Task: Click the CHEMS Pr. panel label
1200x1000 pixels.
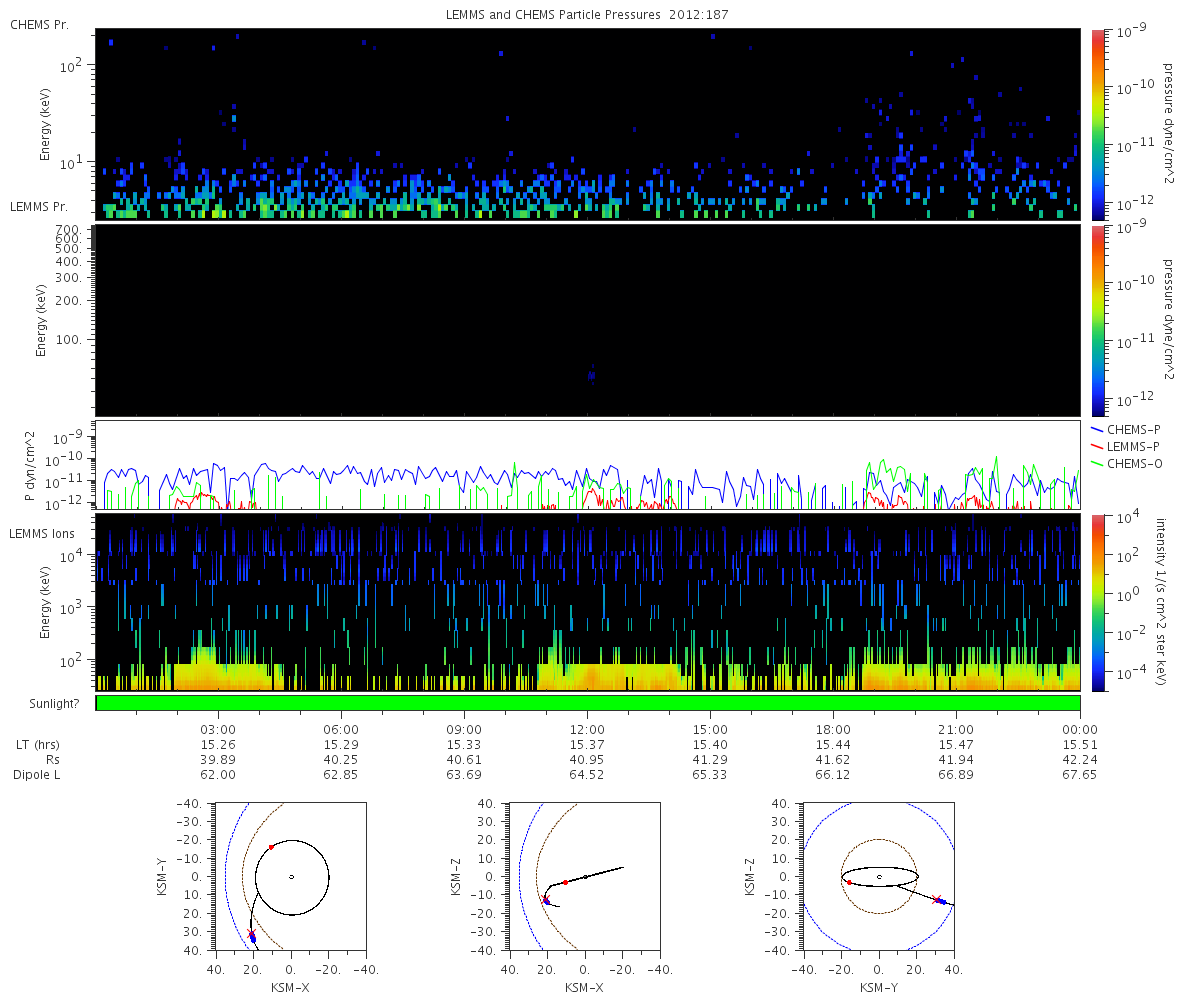Action: (x=39, y=24)
